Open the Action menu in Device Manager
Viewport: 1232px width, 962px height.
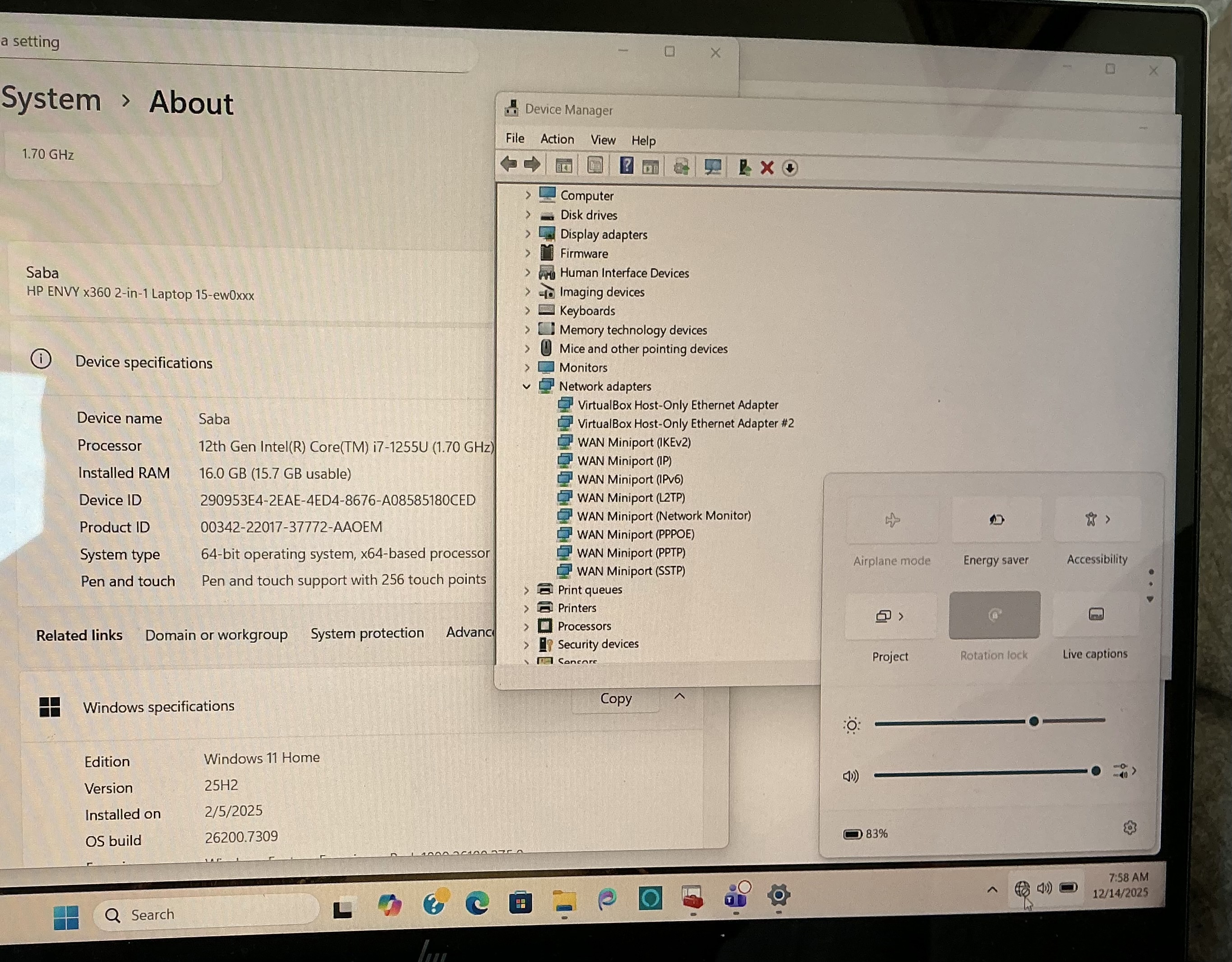[x=557, y=139]
